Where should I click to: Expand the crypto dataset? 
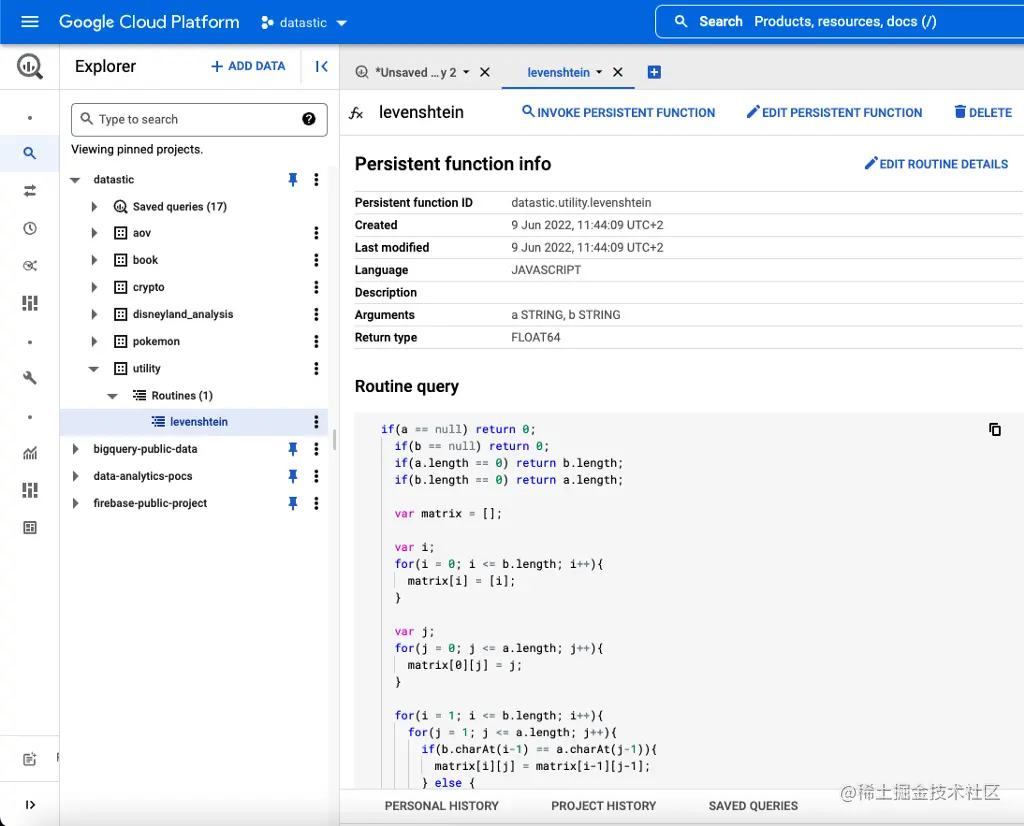(94, 287)
